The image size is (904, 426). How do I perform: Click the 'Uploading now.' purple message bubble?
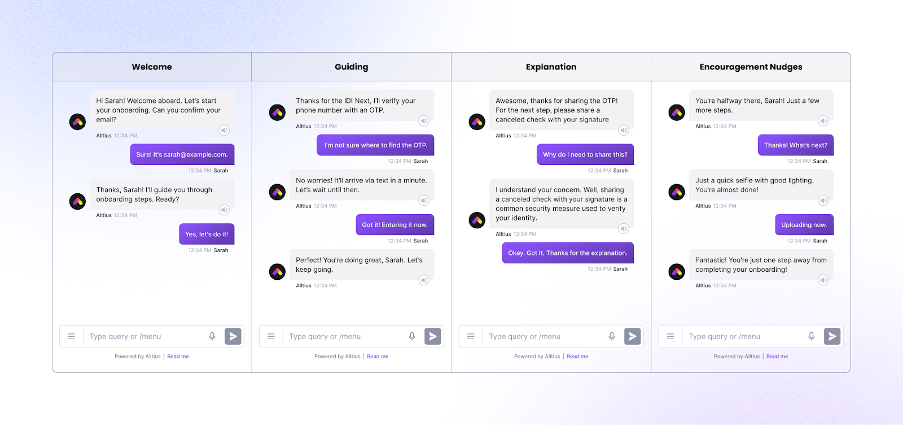(x=804, y=225)
